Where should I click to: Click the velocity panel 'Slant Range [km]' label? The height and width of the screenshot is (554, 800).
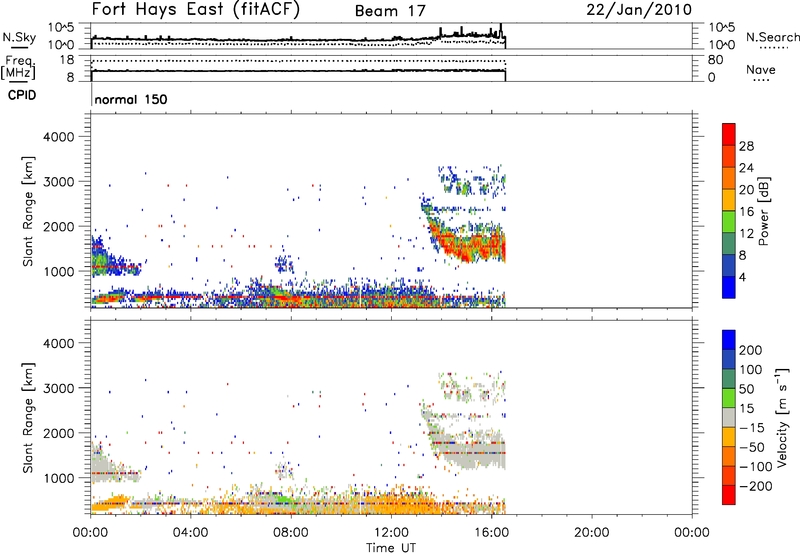28,418
